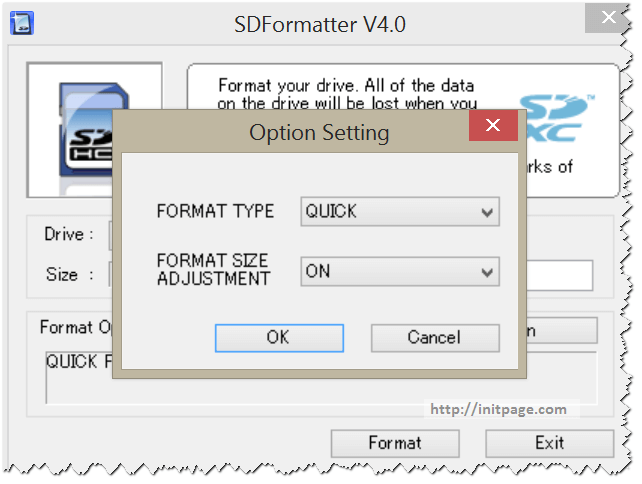Confirm Option Setting with OK button
Image resolution: width=642 pixels, height=484 pixels.
click(279, 338)
